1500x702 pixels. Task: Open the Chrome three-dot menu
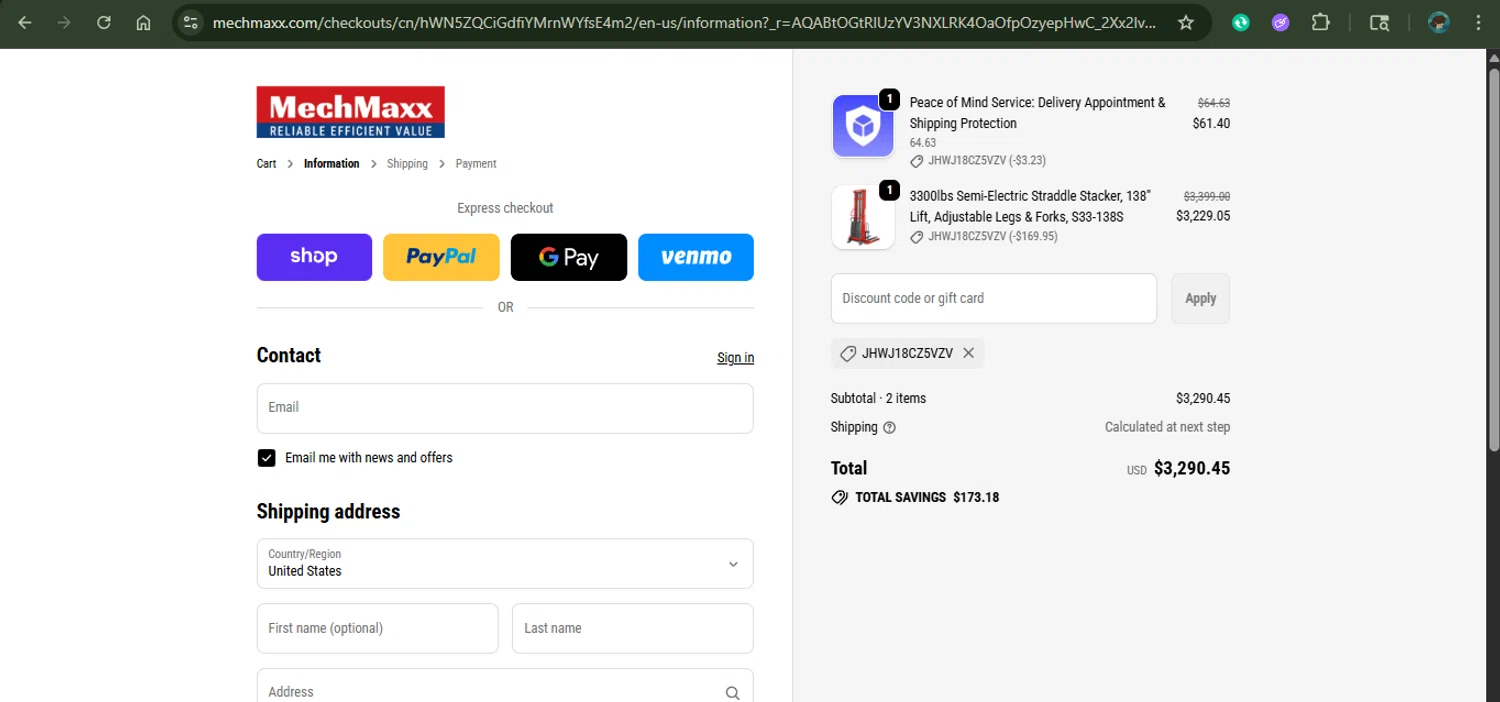point(1478,22)
